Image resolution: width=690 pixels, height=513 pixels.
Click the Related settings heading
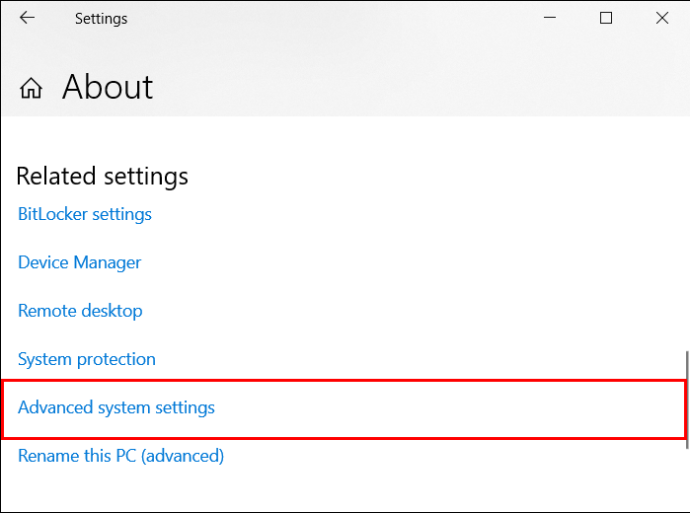click(102, 176)
